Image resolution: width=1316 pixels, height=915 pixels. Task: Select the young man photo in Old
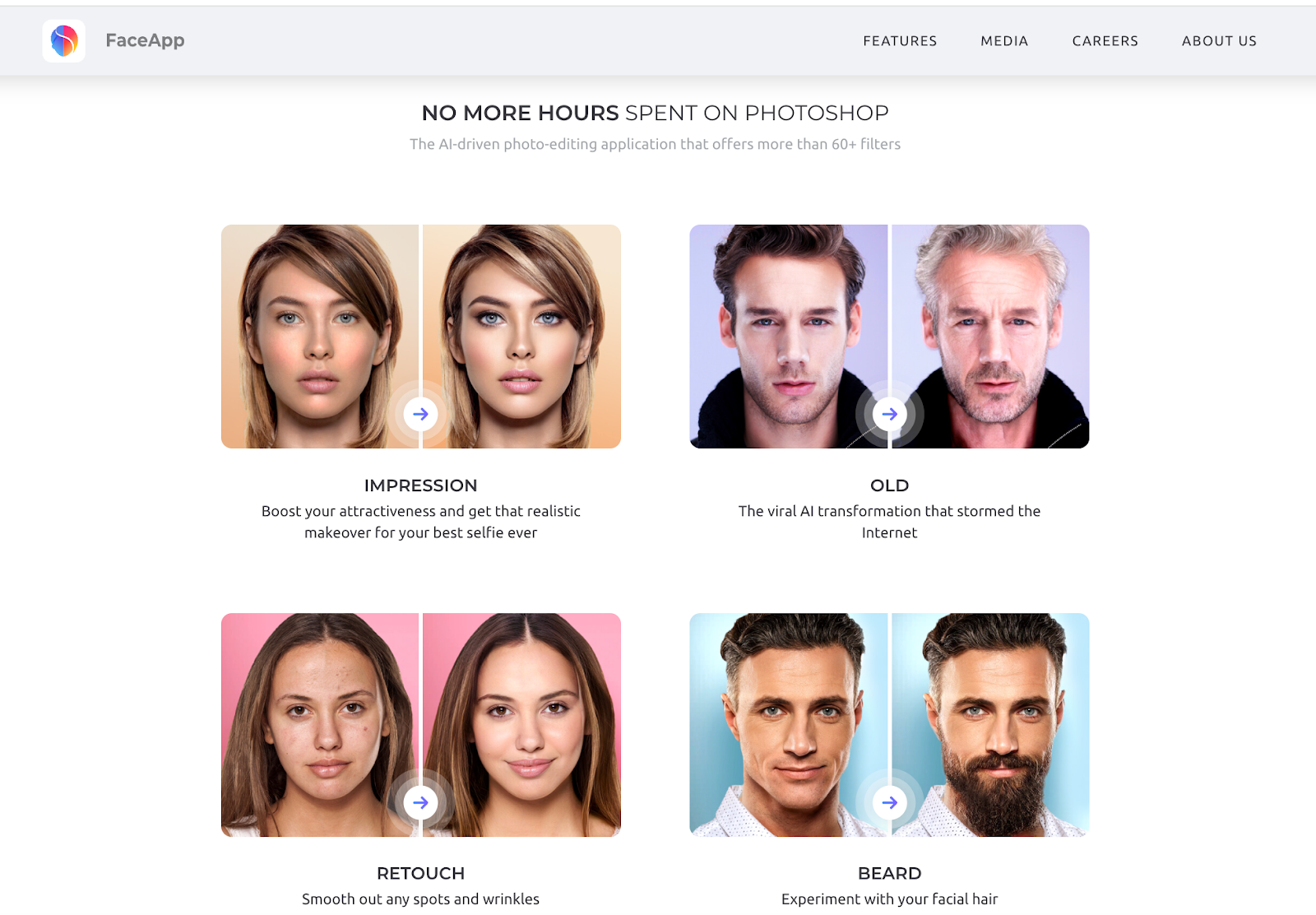coord(789,337)
